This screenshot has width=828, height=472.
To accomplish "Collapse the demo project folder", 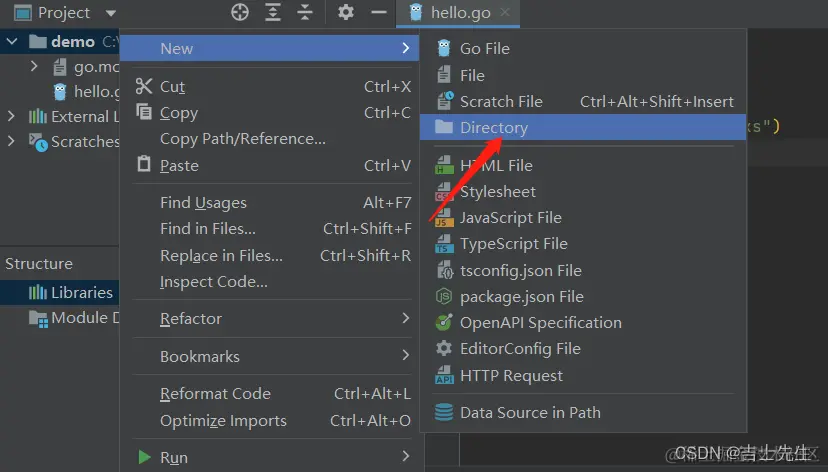I will [12, 41].
